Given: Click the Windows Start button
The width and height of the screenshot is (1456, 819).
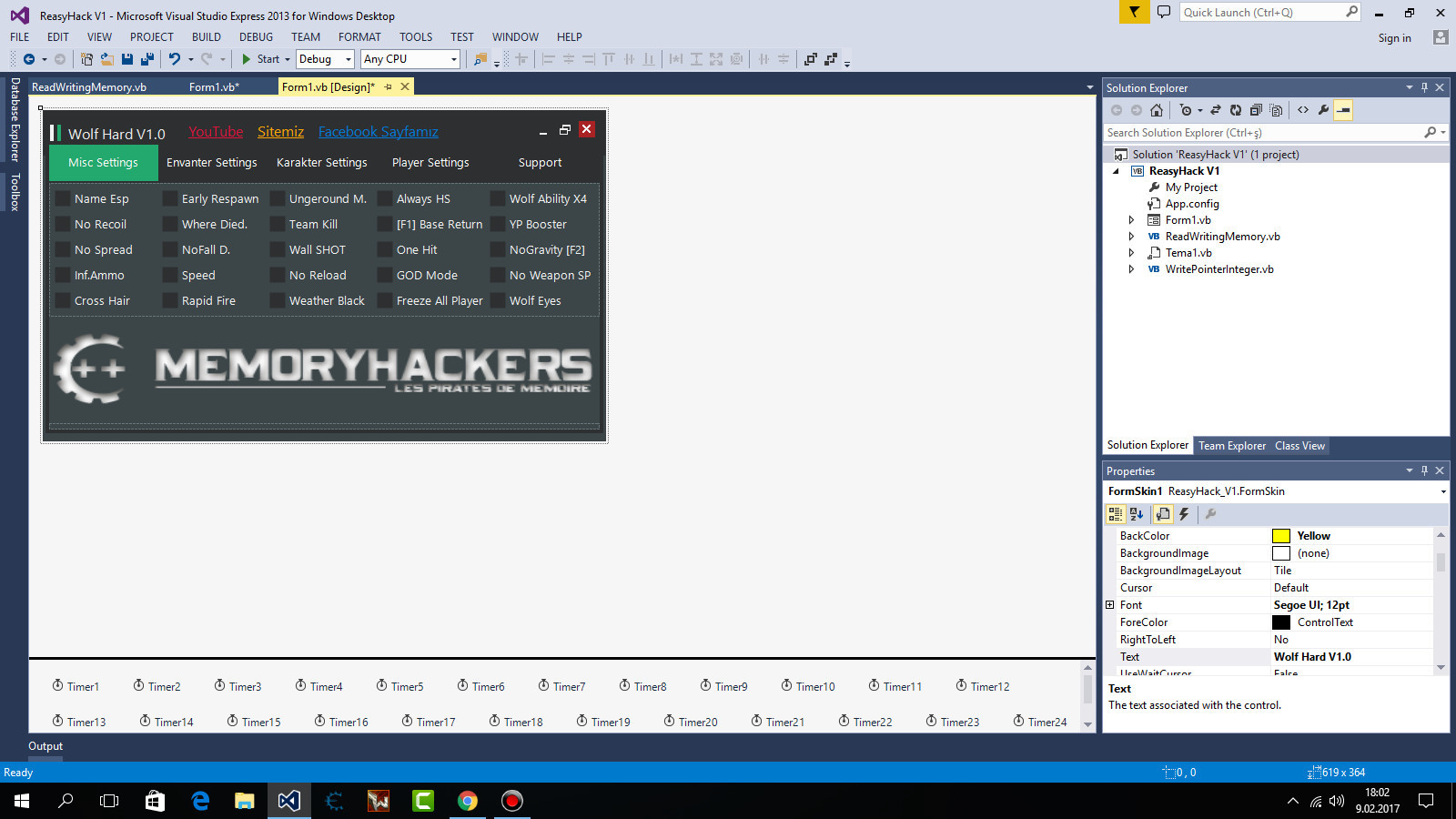Looking at the screenshot, I should click(x=22, y=801).
